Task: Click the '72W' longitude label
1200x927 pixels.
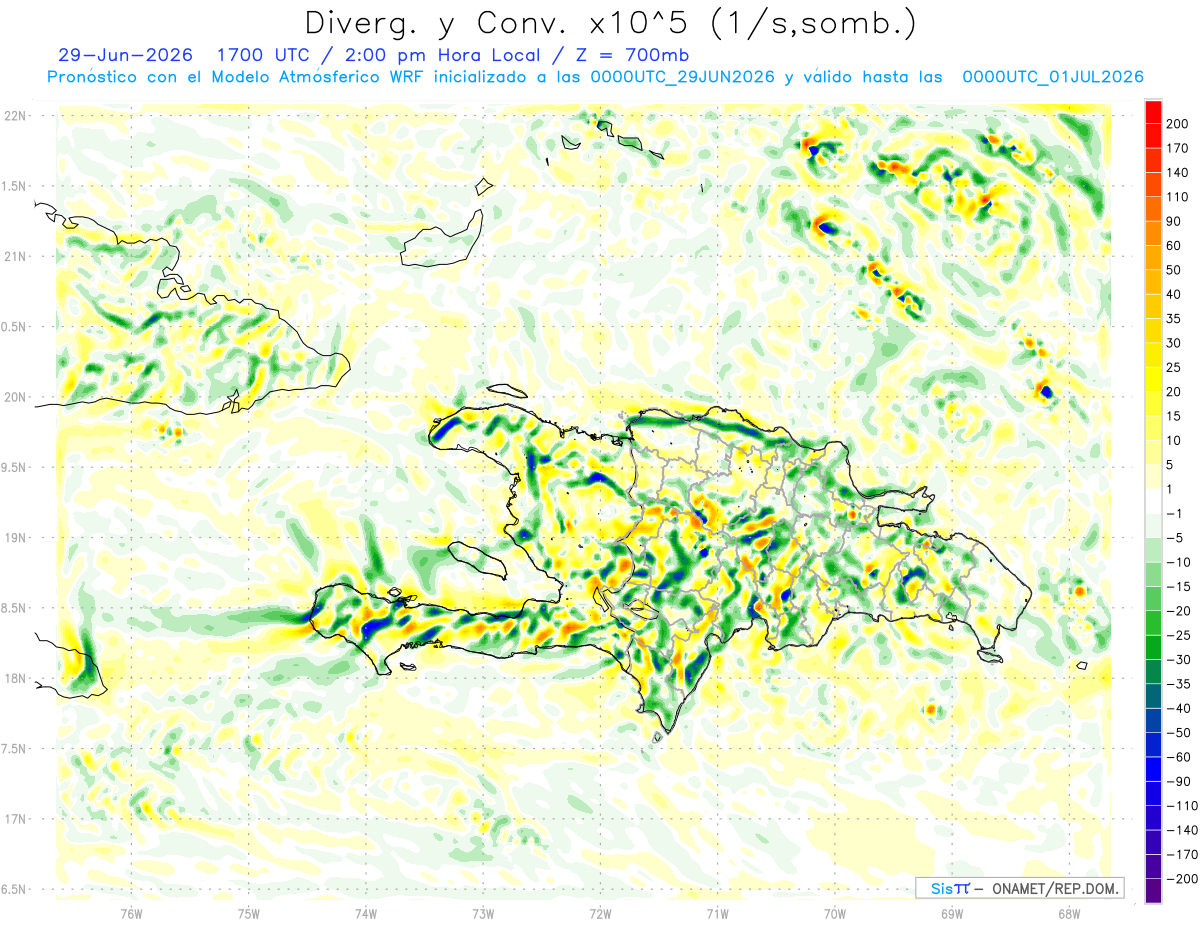Action: (x=600, y=913)
